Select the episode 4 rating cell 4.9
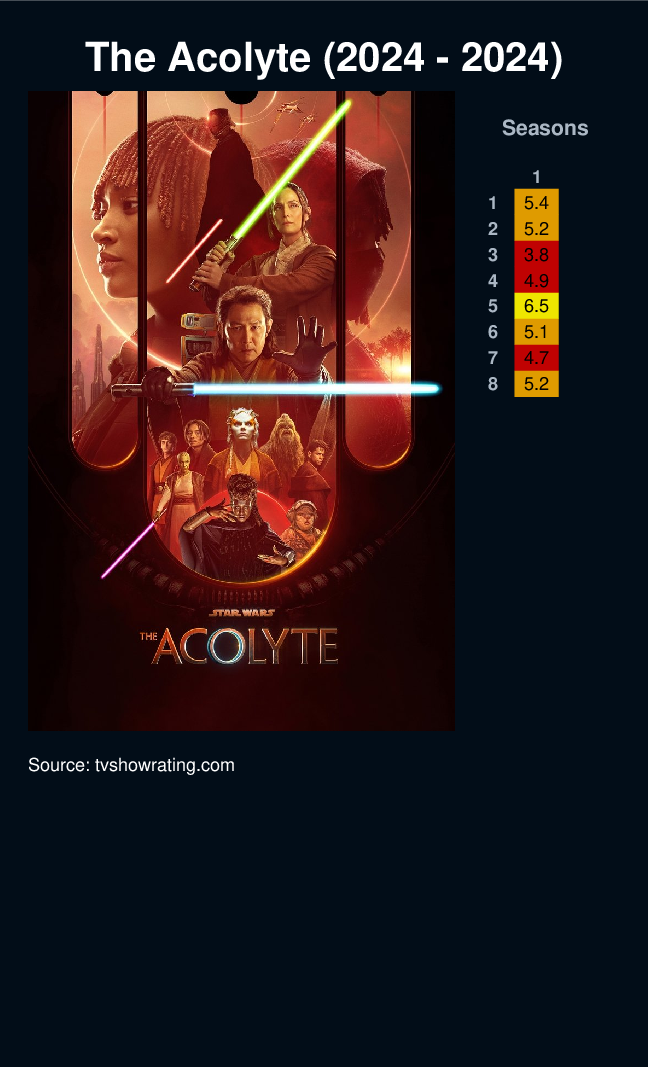Screen dimensions: 648x1067 point(536,280)
